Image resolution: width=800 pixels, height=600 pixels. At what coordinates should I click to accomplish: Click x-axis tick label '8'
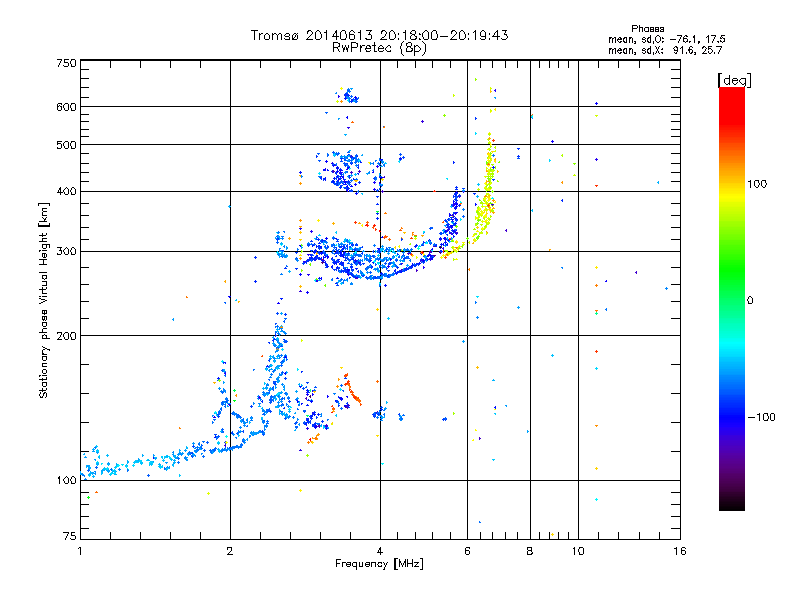pos(530,551)
